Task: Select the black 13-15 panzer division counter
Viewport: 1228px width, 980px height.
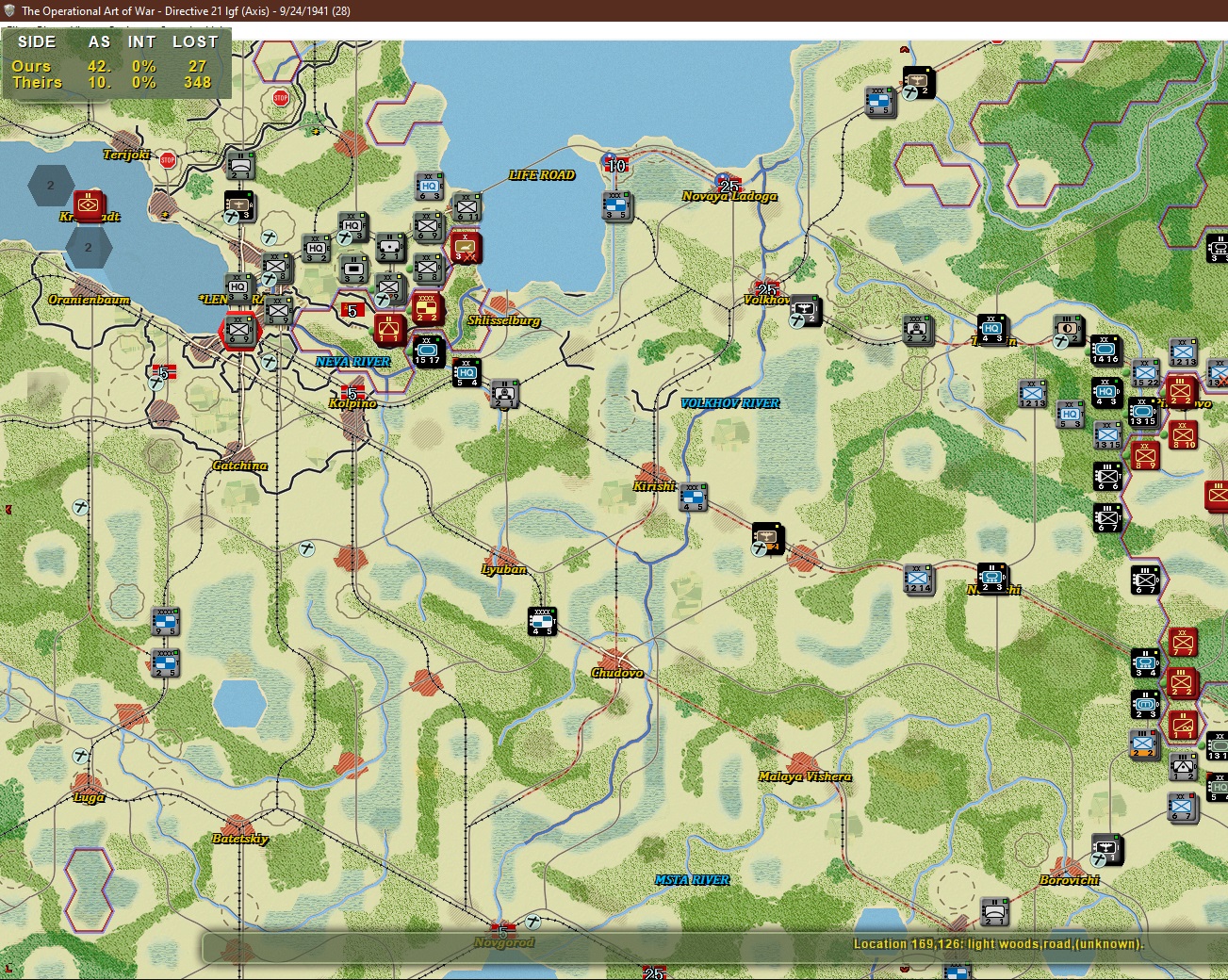Action: point(1143,412)
